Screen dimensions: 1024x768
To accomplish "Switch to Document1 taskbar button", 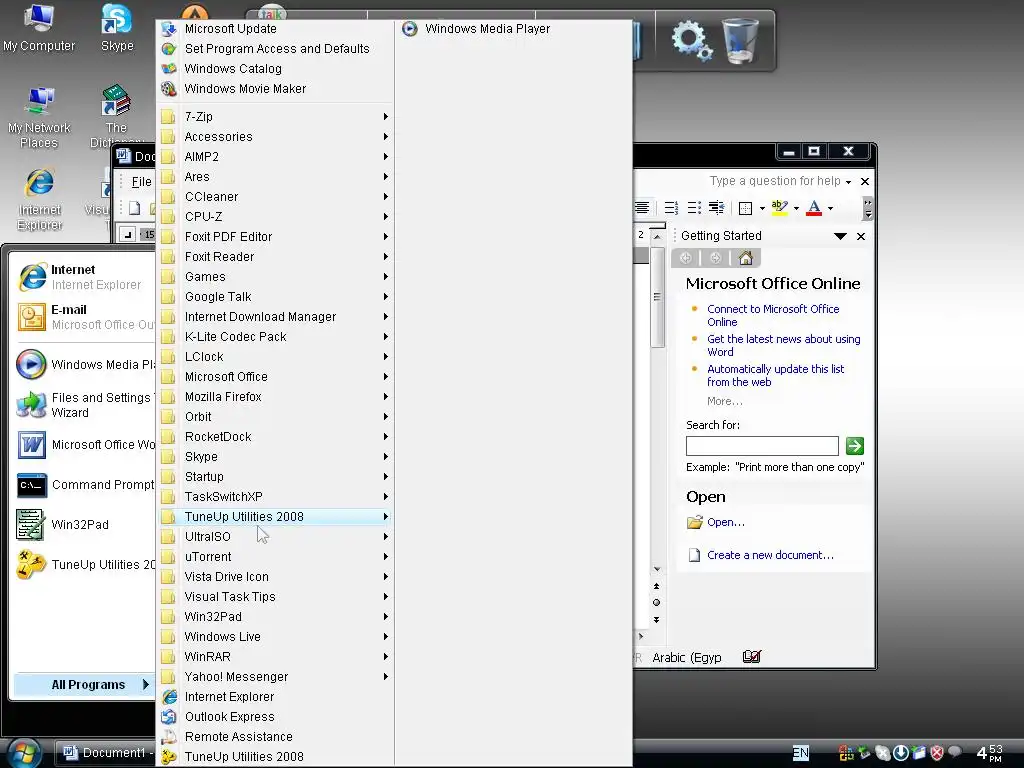I will [x=104, y=753].
